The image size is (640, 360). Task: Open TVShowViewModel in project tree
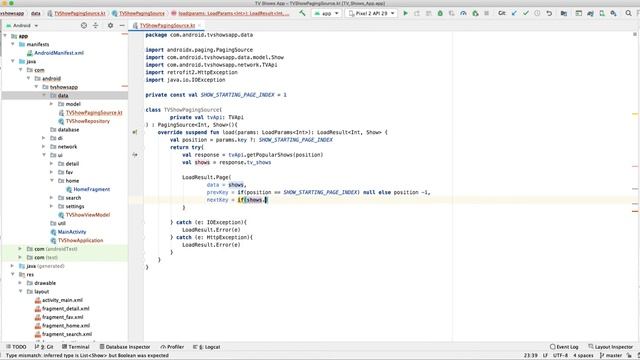pos(84,215)
